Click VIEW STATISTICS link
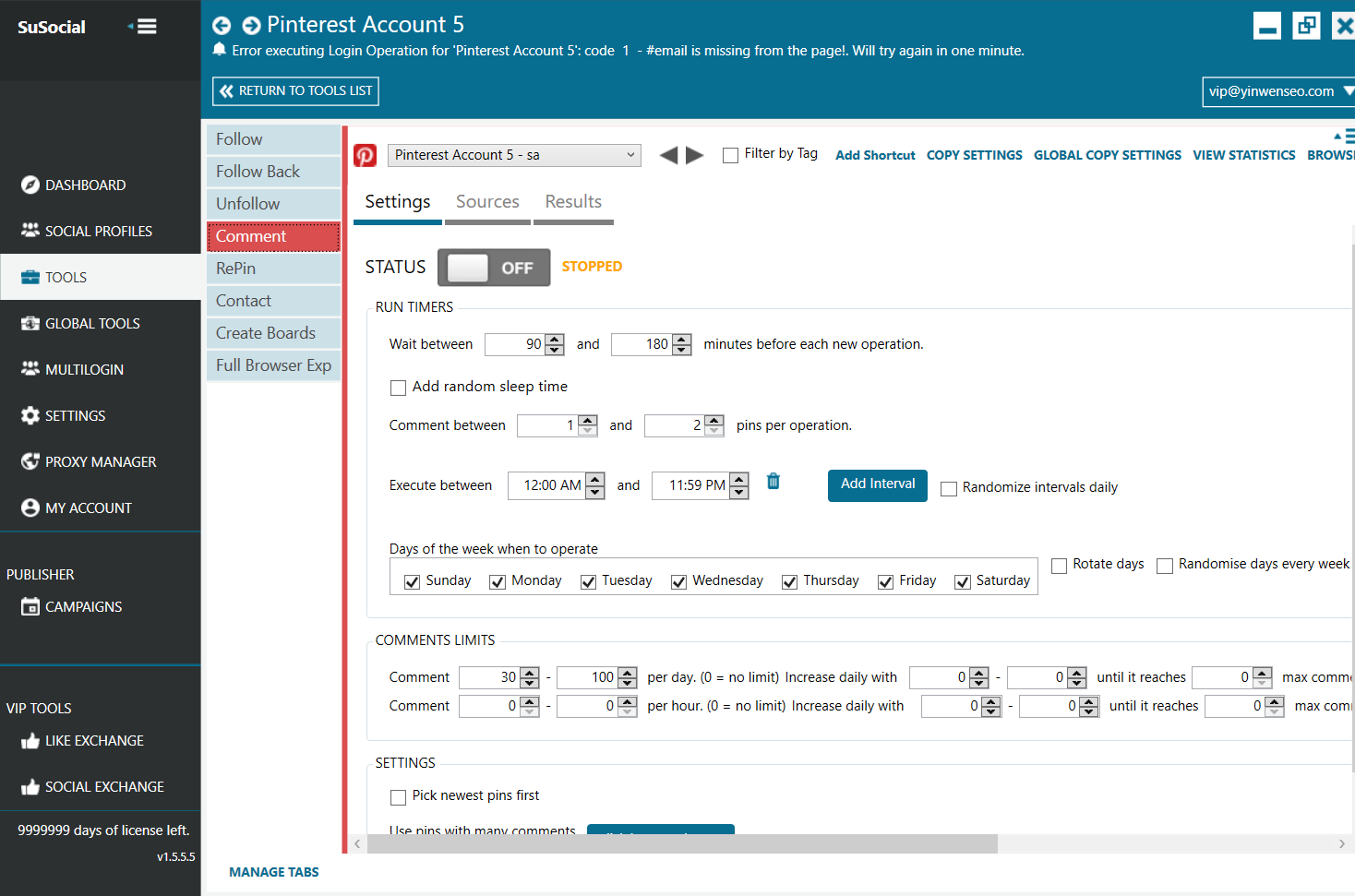Image resolution: width=1355 pixels, height=896 pixels. point(1243,155)
